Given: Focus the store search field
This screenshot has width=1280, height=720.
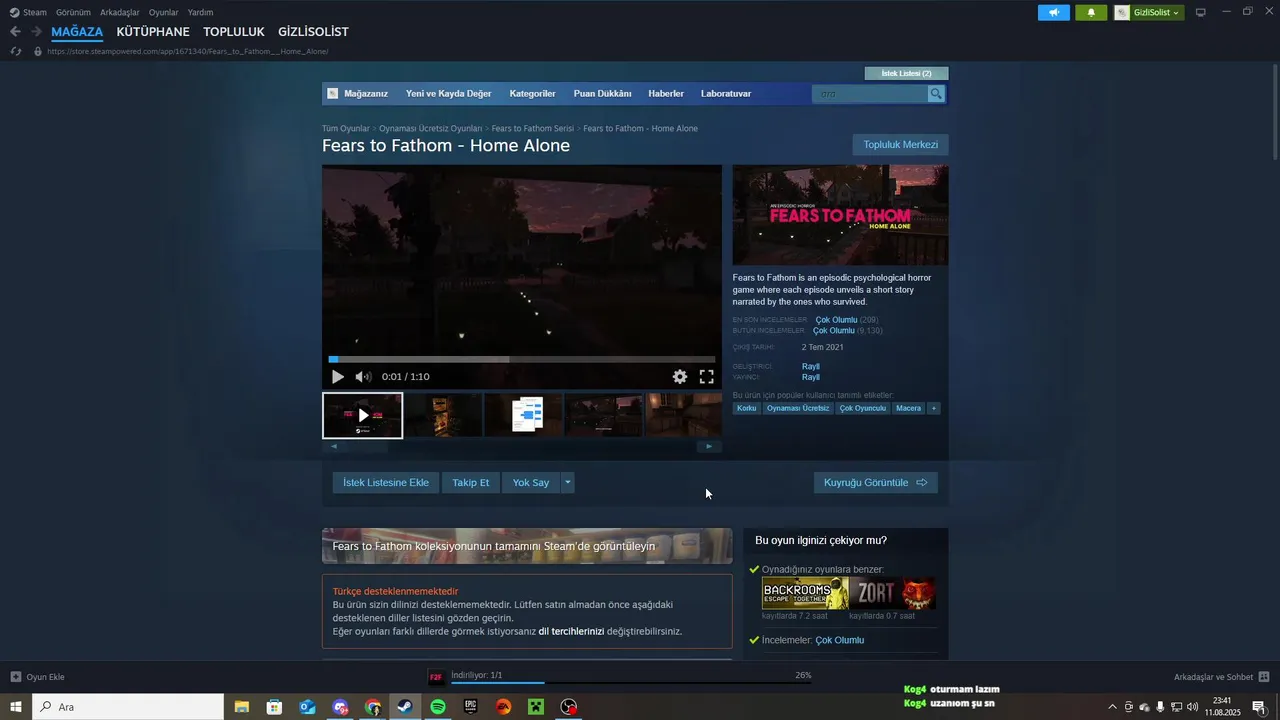Looking at the screenshot, I should [870, 94].
